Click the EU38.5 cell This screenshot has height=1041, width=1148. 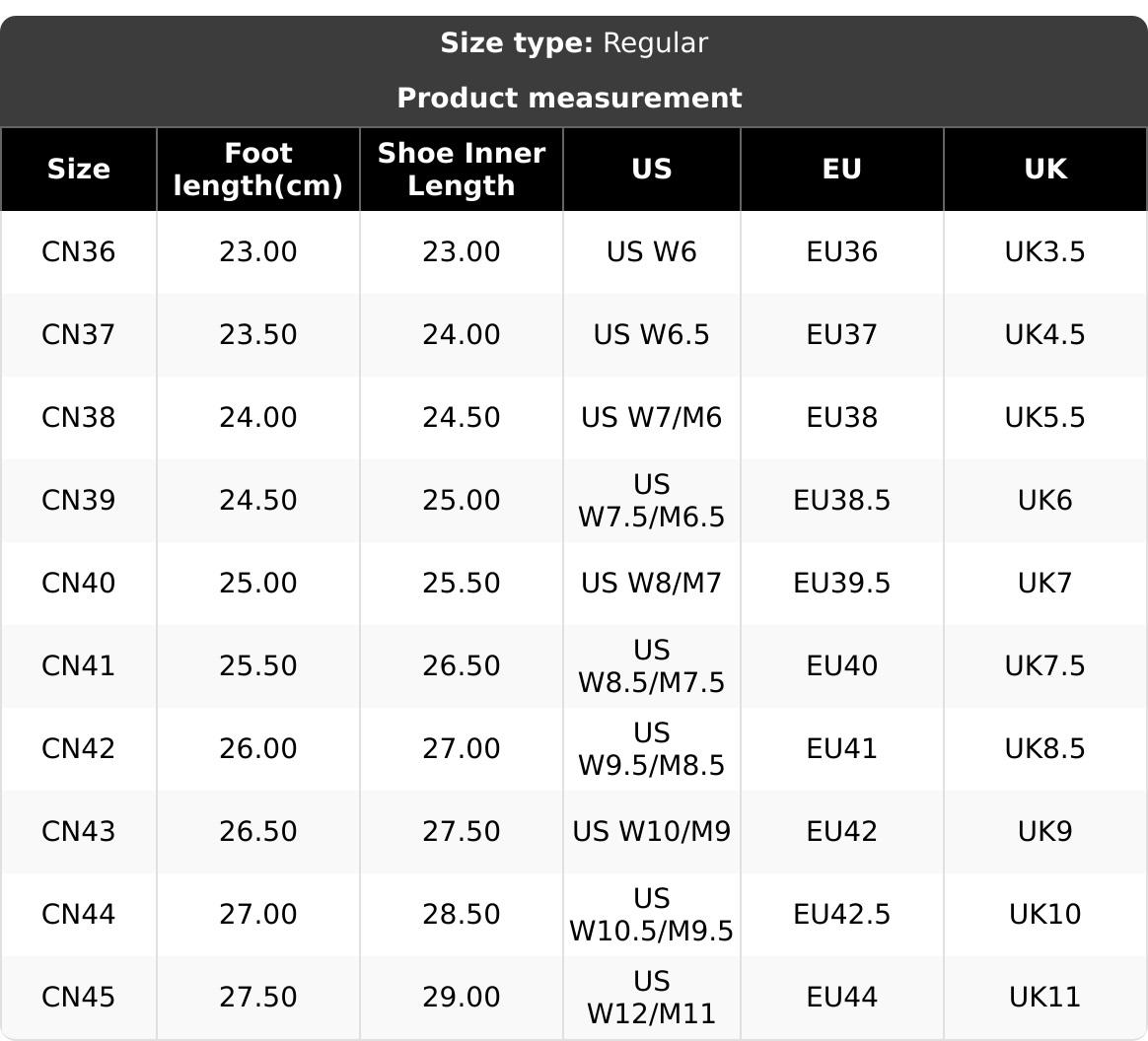(x=842, y=501)
